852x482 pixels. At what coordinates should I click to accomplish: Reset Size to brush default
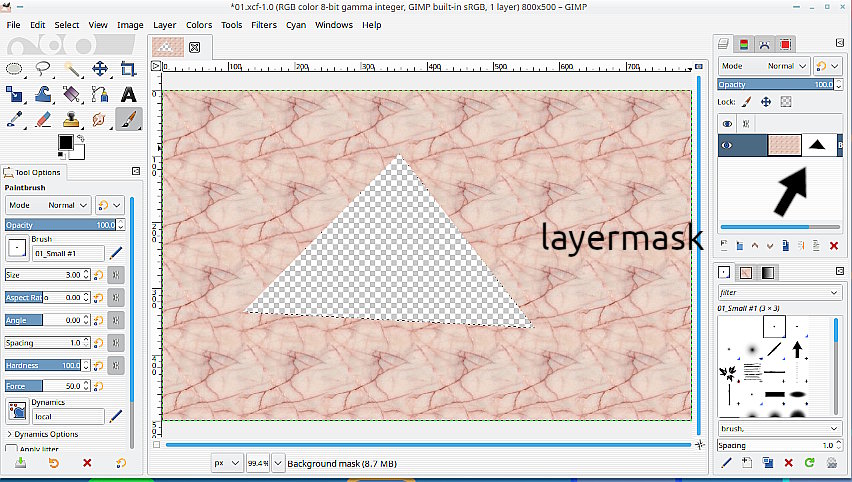[x=98, y=275]
